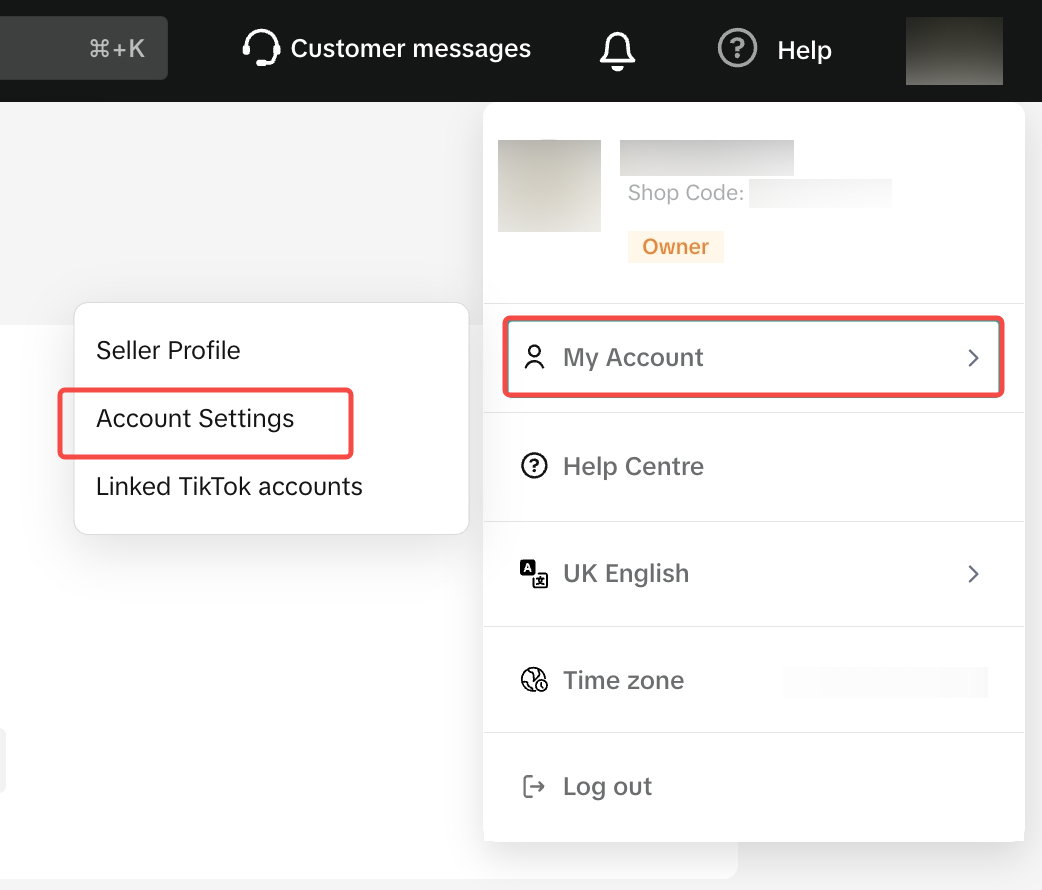Click the shop profile picture in dropdown
This screenshot has height=890, width=1042.
[x=549, y=186]
